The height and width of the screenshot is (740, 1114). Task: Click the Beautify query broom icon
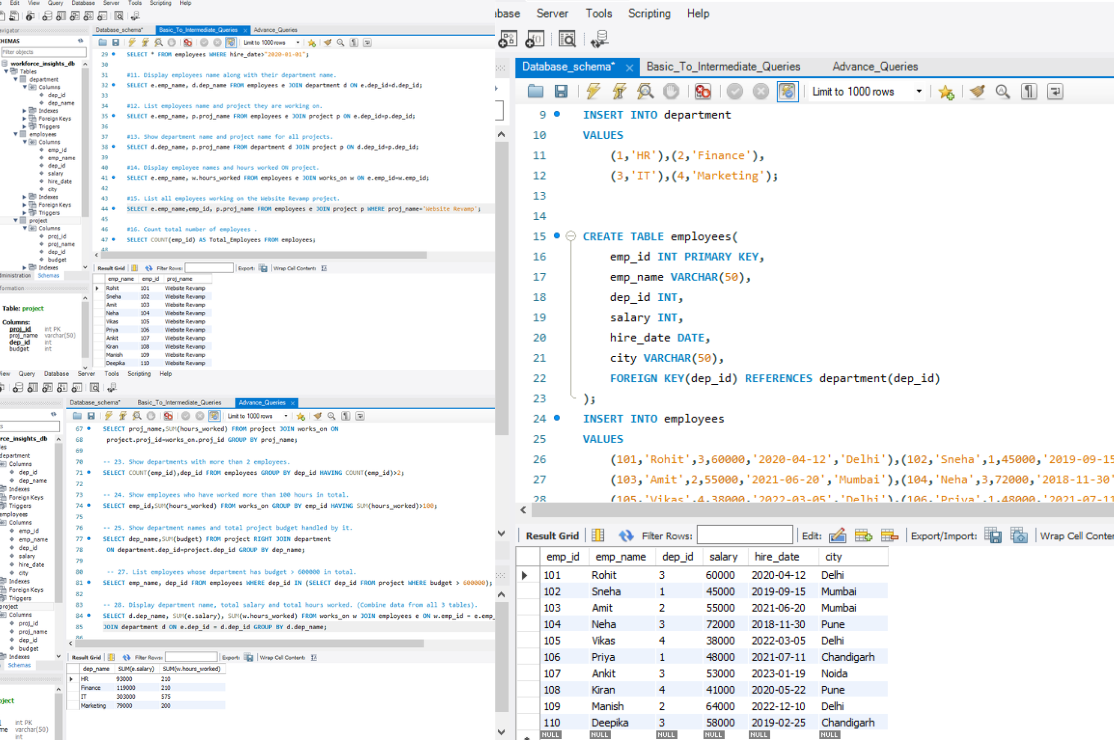pyautogui.click(x=977, y=91)
